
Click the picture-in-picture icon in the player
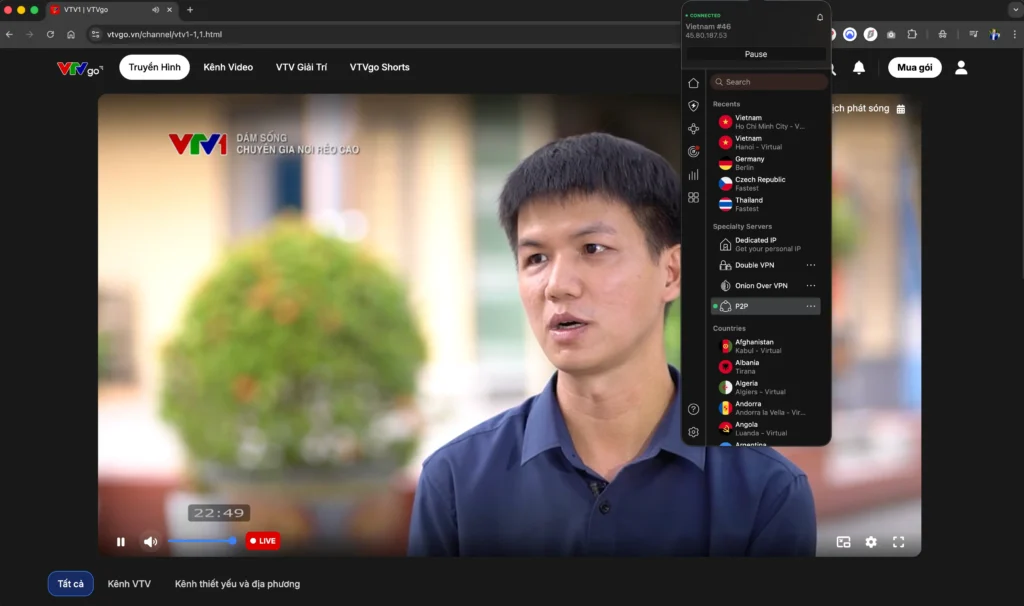pyautogui.click(x=844, y=541)
